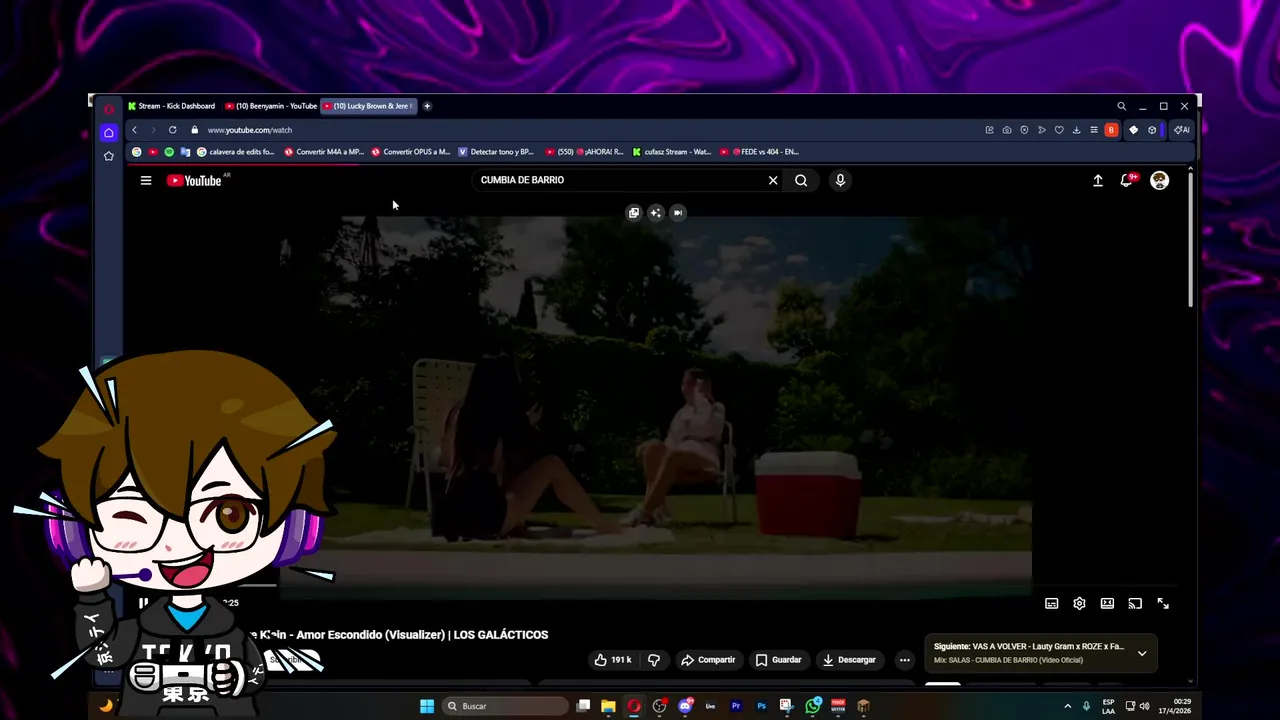The height and width of the screenshot is (720, 1280).
Task: Open the YouTube upload/create button
Action: click(1098, 180)
